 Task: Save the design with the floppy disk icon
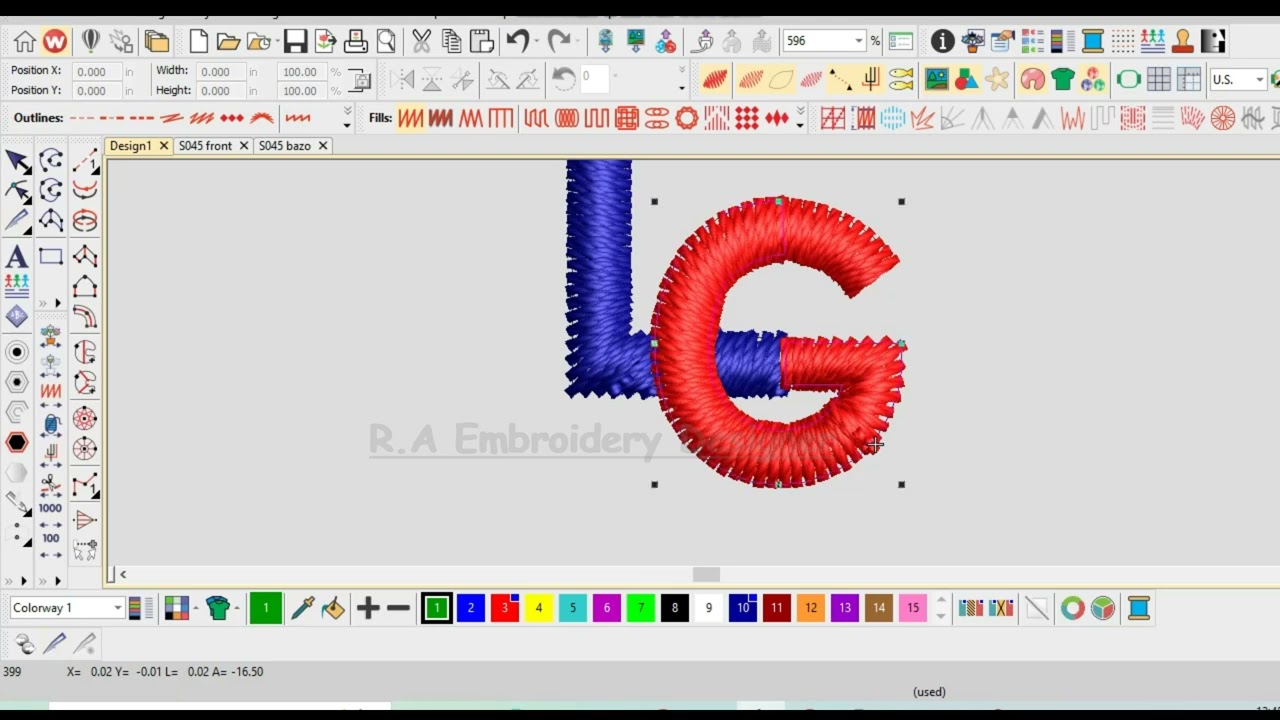tap(295, 41)
